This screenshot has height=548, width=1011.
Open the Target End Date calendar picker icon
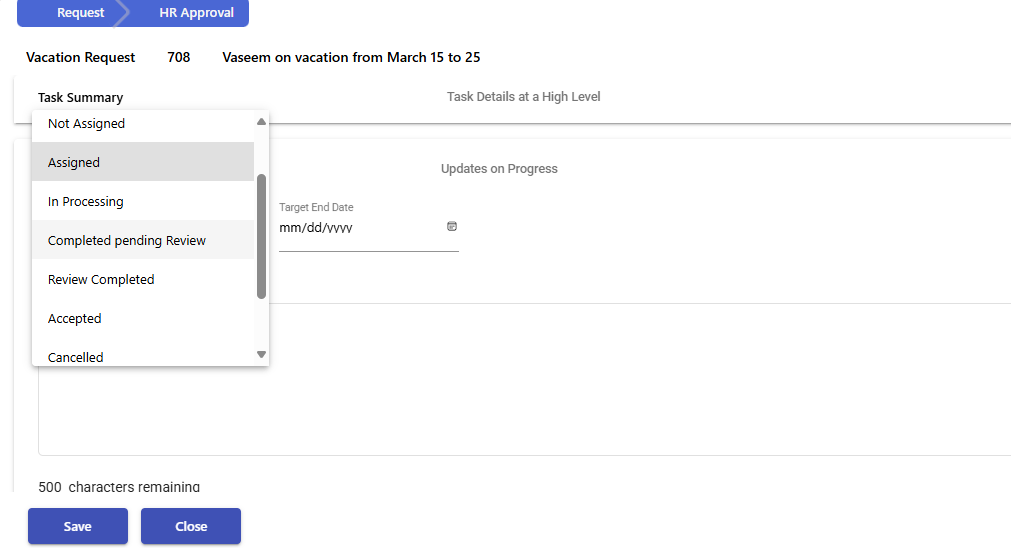pyautogui.click(x=452, y=226)
